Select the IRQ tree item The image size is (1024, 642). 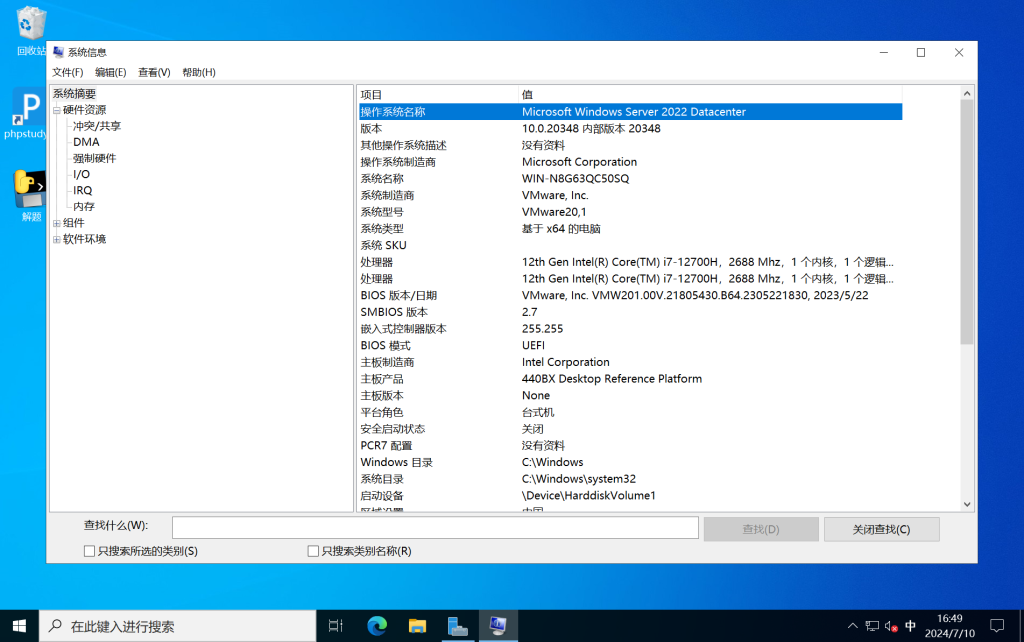tap(83, 190)
